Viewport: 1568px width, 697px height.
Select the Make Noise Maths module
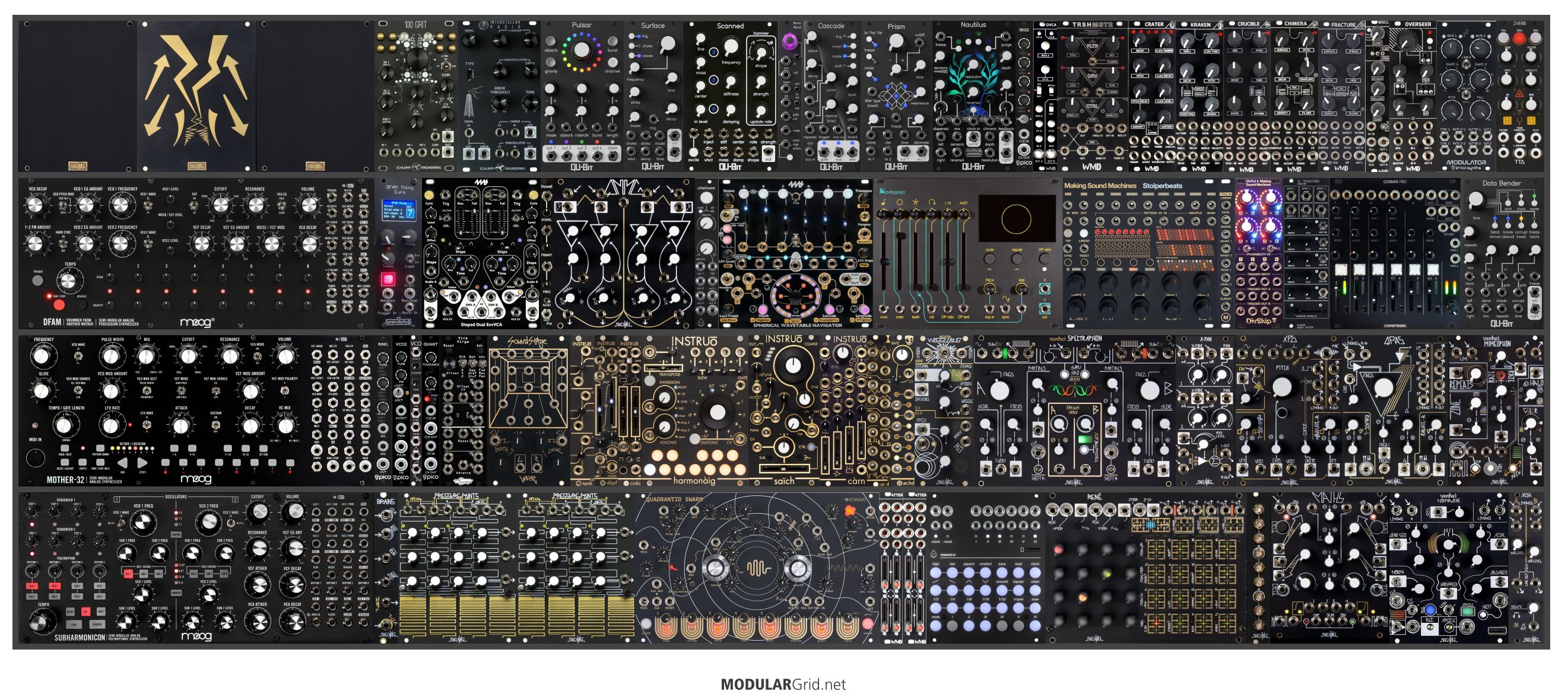coord(1329,568)
